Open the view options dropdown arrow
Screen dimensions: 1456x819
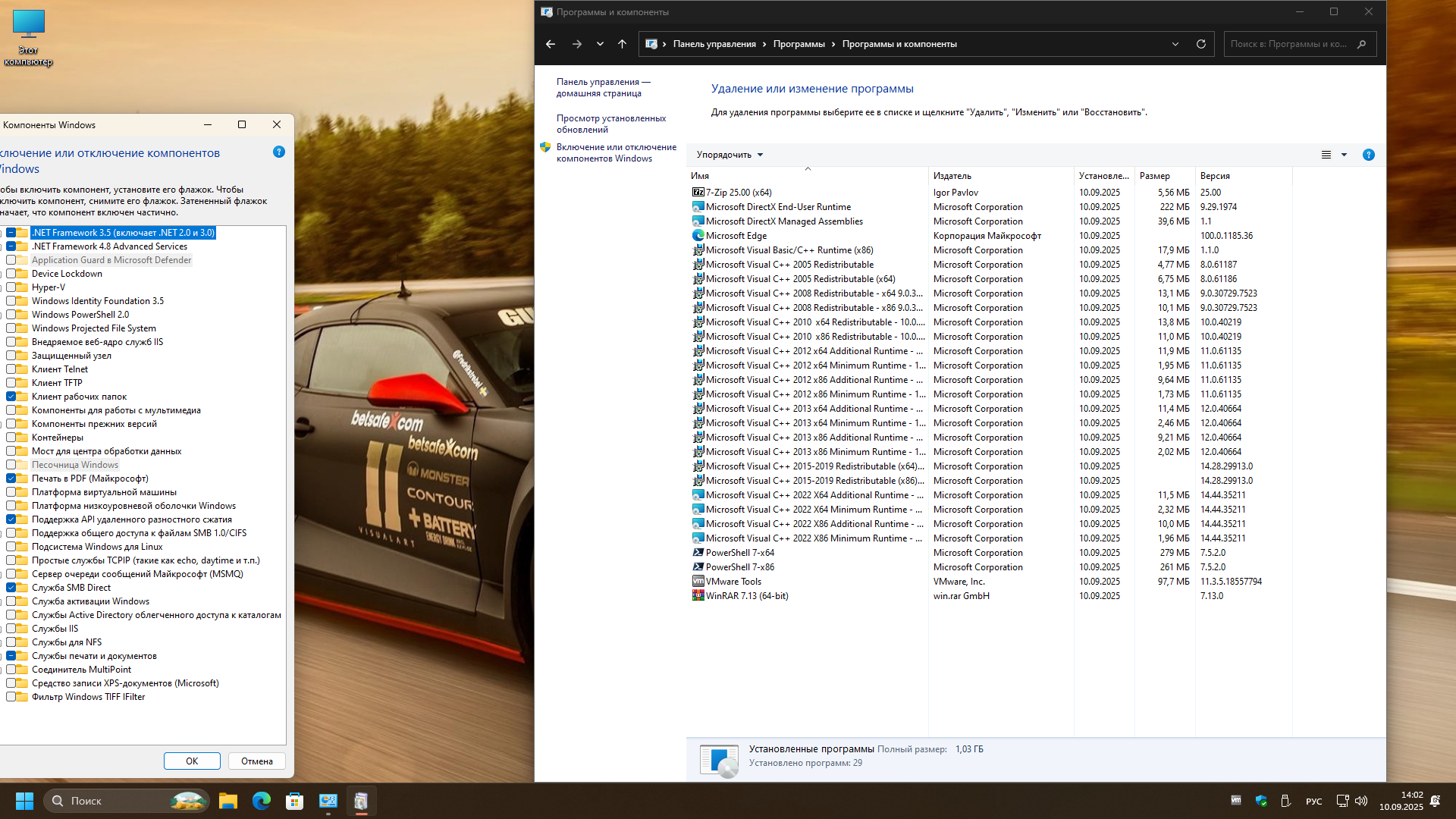1344,155
